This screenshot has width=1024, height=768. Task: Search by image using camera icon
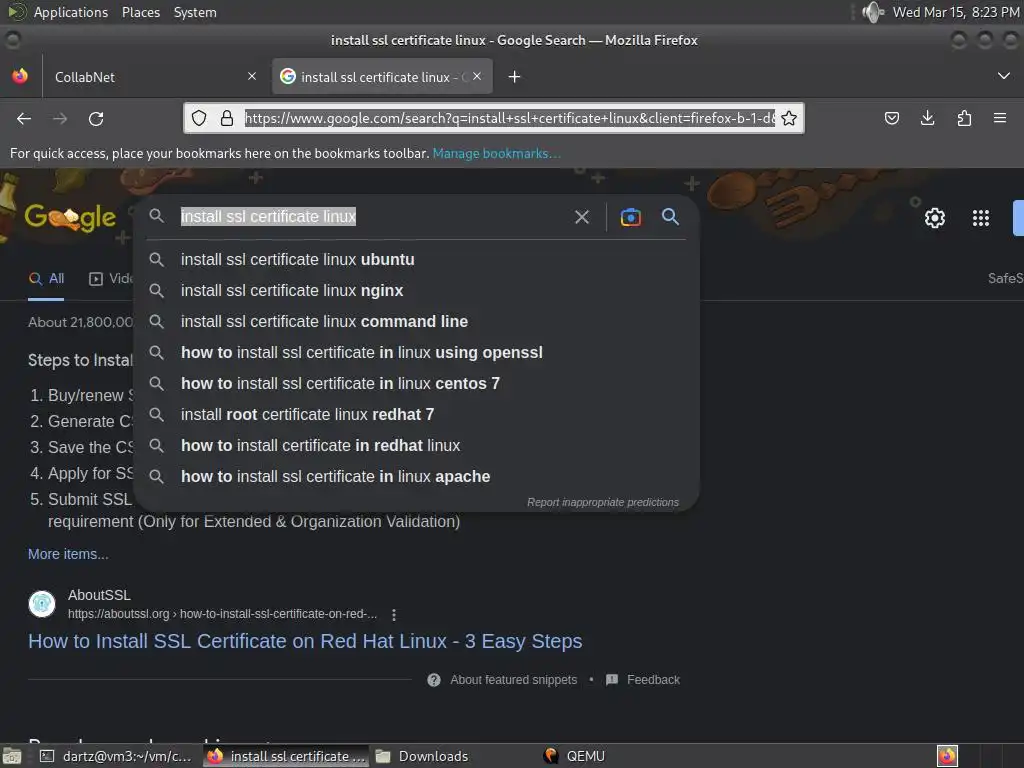[x=630, y=217]
